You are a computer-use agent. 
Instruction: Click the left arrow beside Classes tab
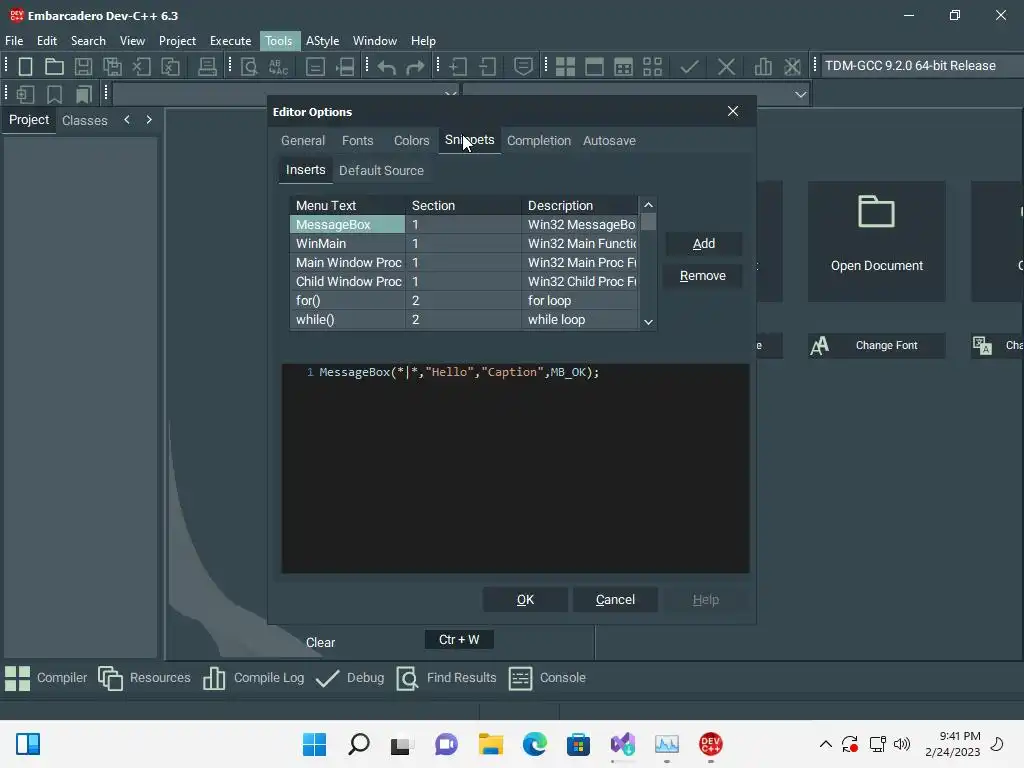tap(127, 120)
